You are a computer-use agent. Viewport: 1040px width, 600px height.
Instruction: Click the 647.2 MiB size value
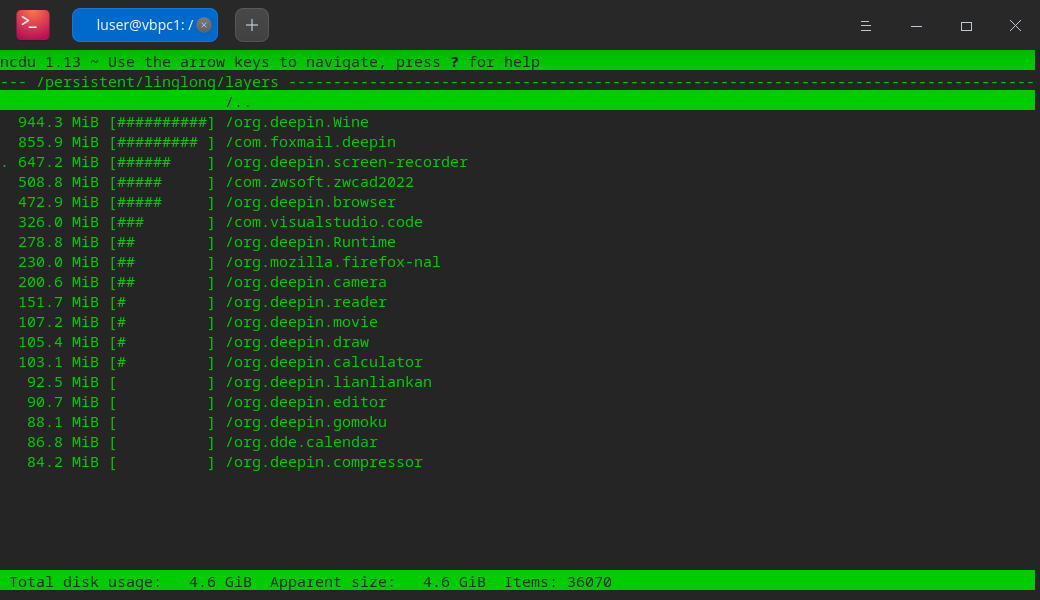(58, 162)
